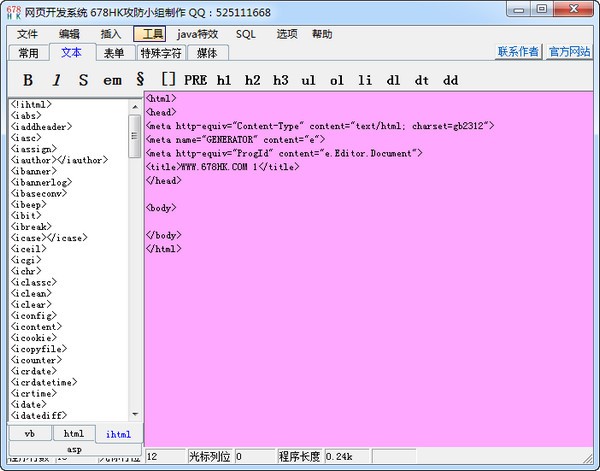600x471 pixels.
Task: Insert h2 heading tag
Action: pyautogui.click(x=253, y=80)
